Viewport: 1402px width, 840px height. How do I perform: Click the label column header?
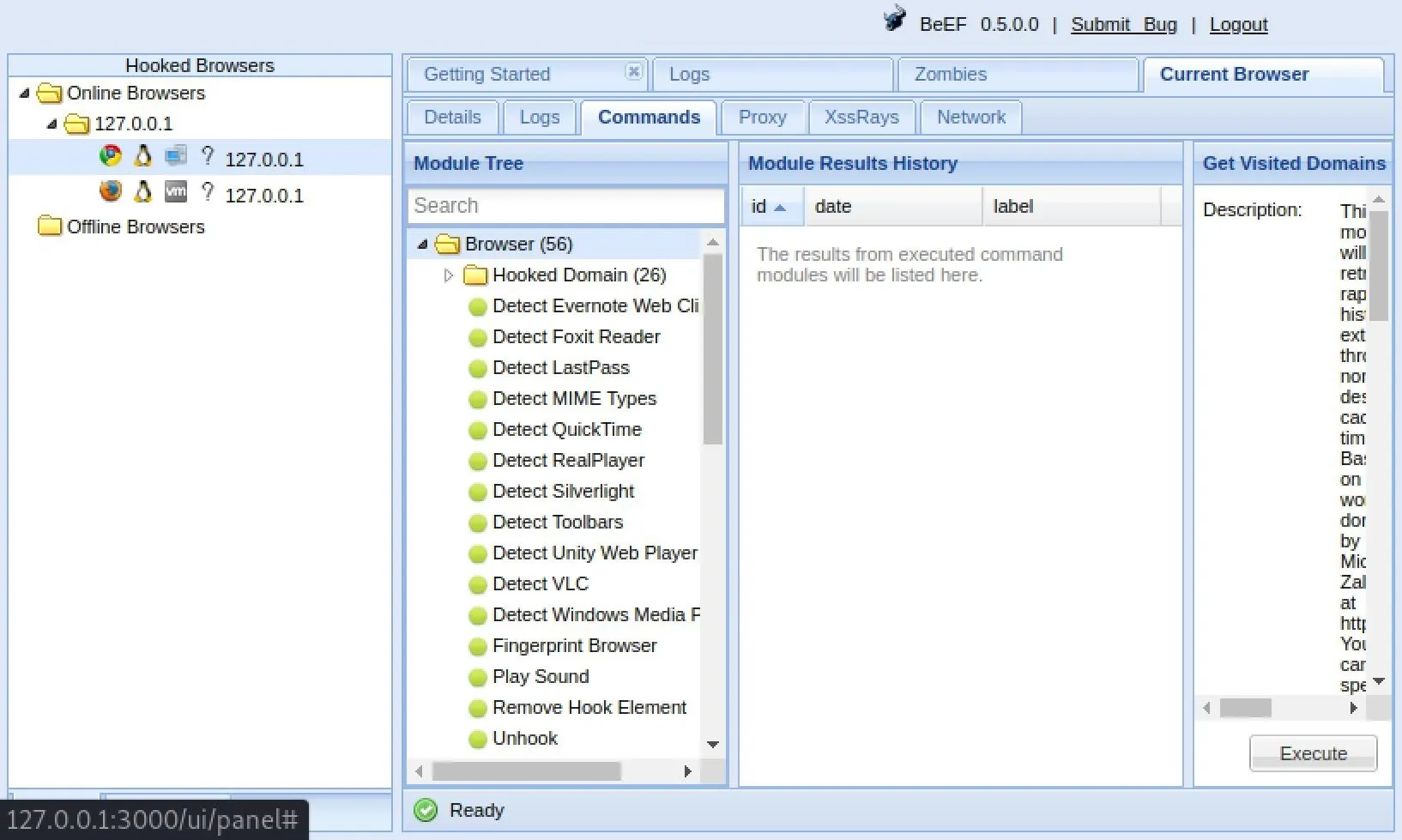click(x=1072, y=207)
